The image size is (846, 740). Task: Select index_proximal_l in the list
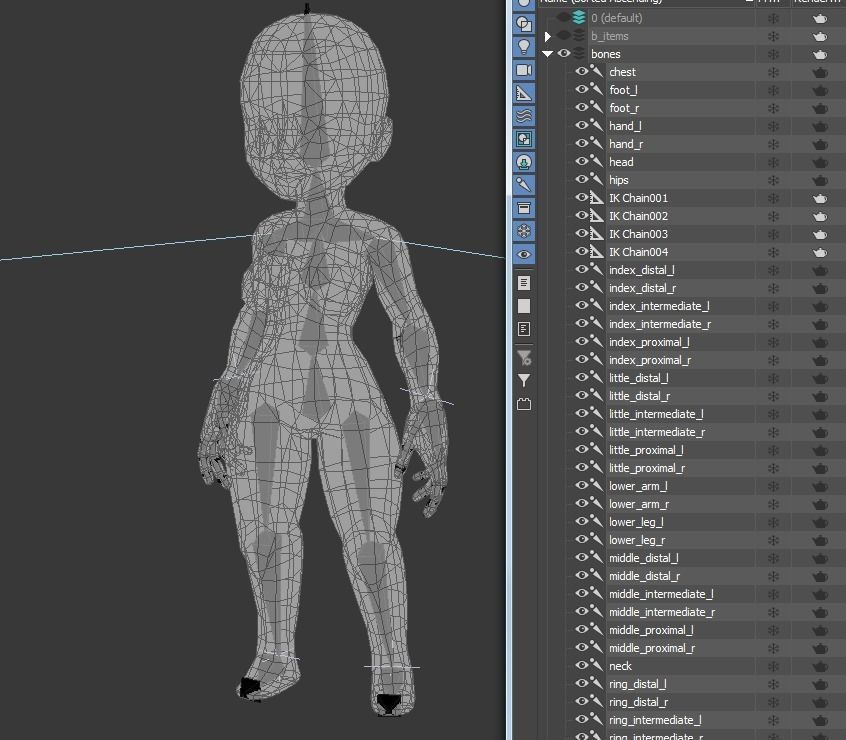(649, 342)
